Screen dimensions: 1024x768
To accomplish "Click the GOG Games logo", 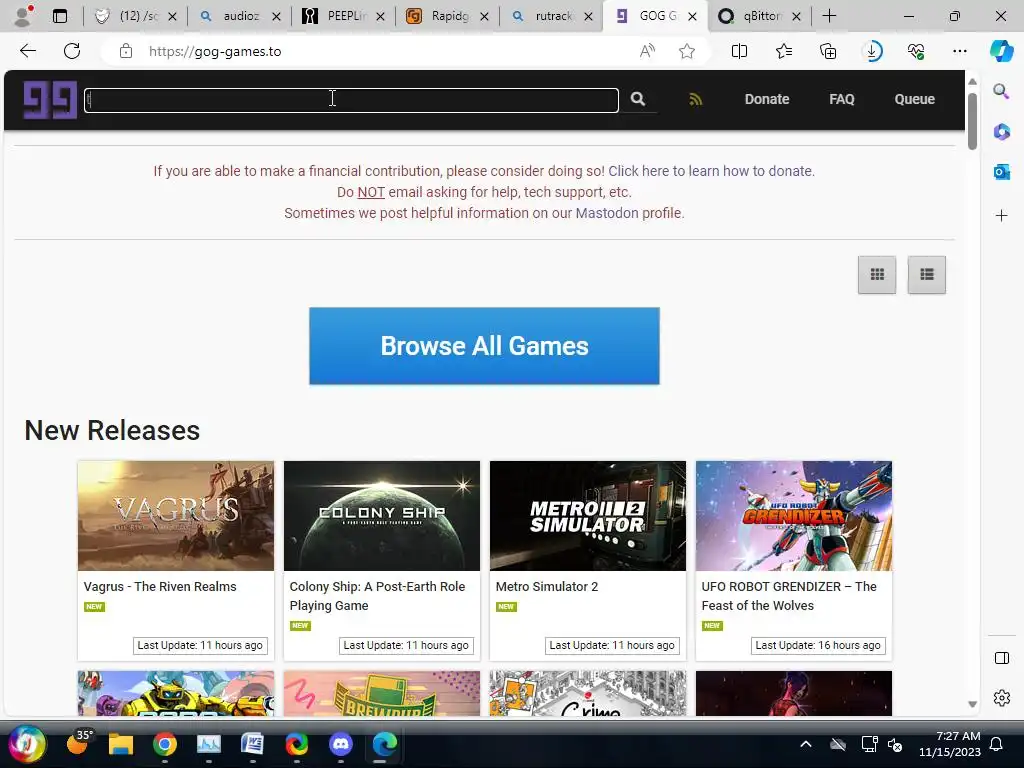I will (50, 99).
